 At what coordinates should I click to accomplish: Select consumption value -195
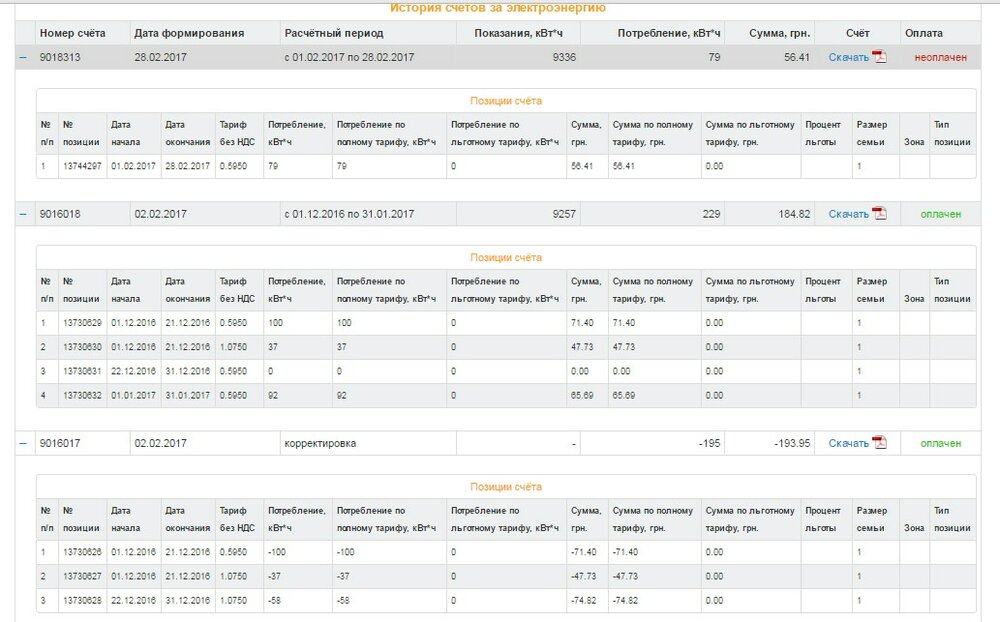click(x=709, y=443)
